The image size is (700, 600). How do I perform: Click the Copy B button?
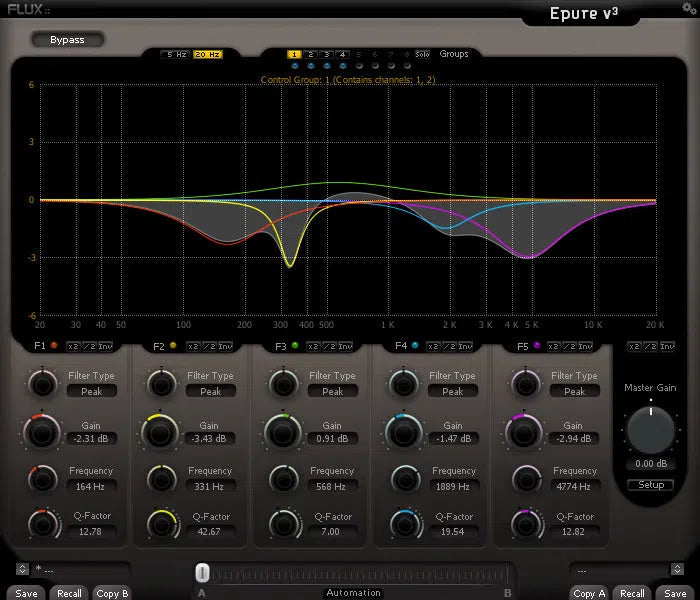pyautogui.click(x=112, y=593)
